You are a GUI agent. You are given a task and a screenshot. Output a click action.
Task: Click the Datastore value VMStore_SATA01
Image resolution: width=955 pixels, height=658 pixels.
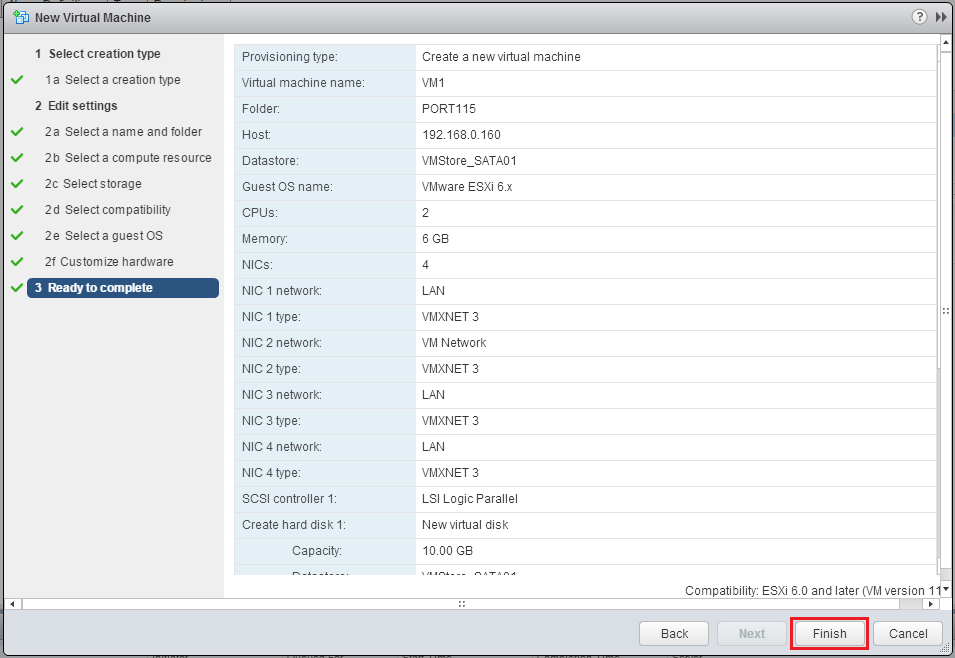(x=469, y=161)
